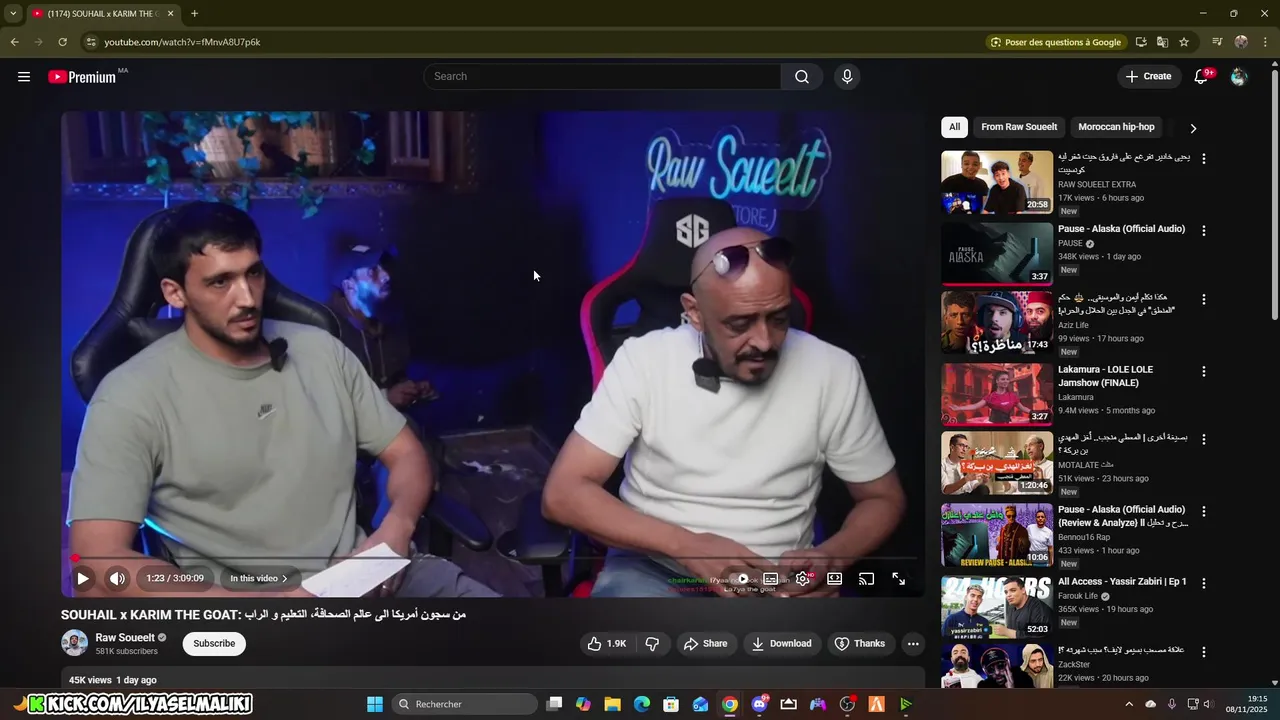Dislike the video

[x=652, y=644]
